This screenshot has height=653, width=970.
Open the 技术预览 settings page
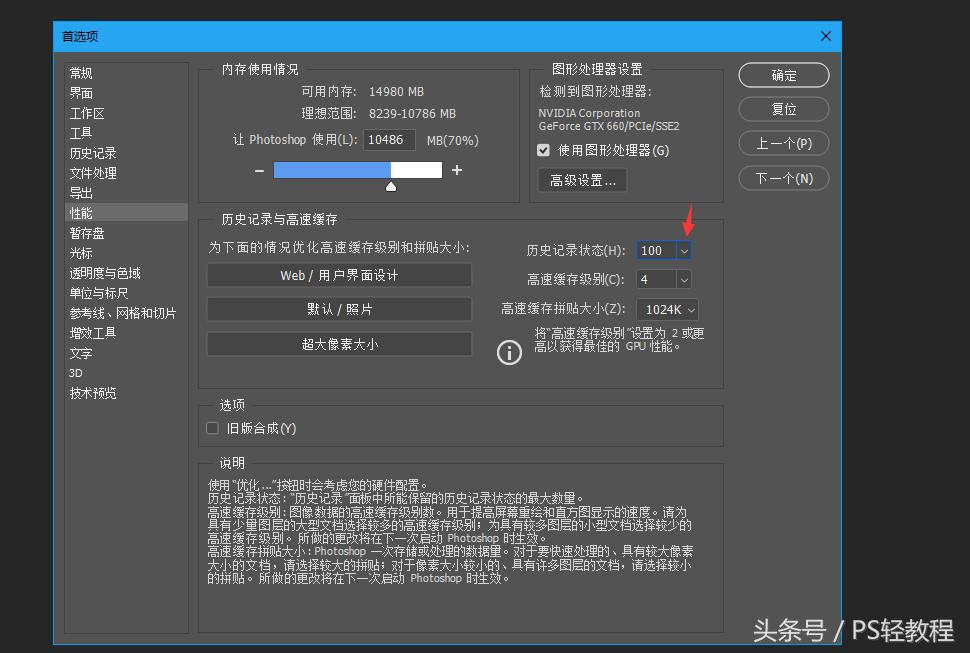click(95, 393)
